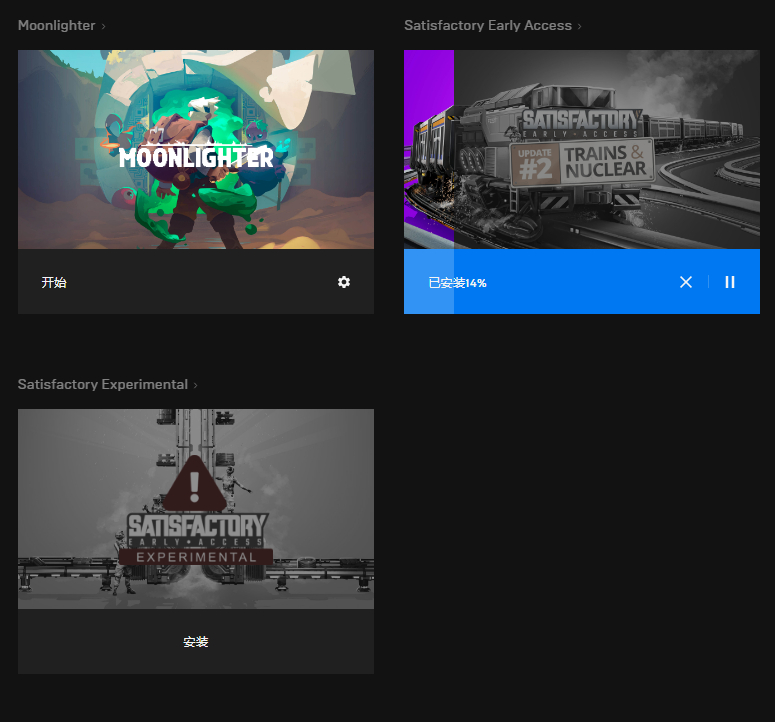Viewport: 775px width, 722px height.
Task: Click the 已安装14% progress label
Action: coord(457,283)
